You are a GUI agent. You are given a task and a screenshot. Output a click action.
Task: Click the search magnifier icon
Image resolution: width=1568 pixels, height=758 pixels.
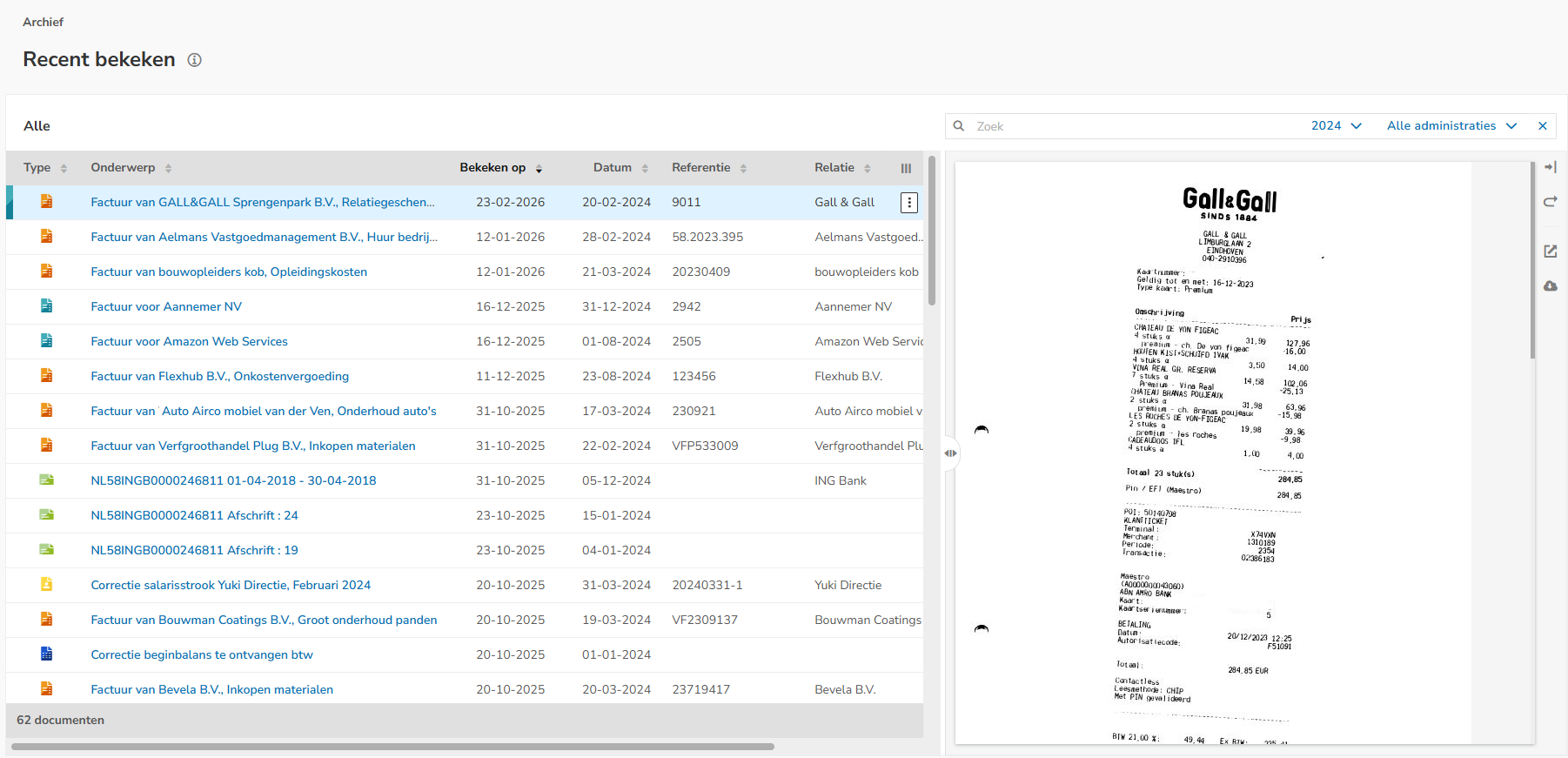point(959,126)
